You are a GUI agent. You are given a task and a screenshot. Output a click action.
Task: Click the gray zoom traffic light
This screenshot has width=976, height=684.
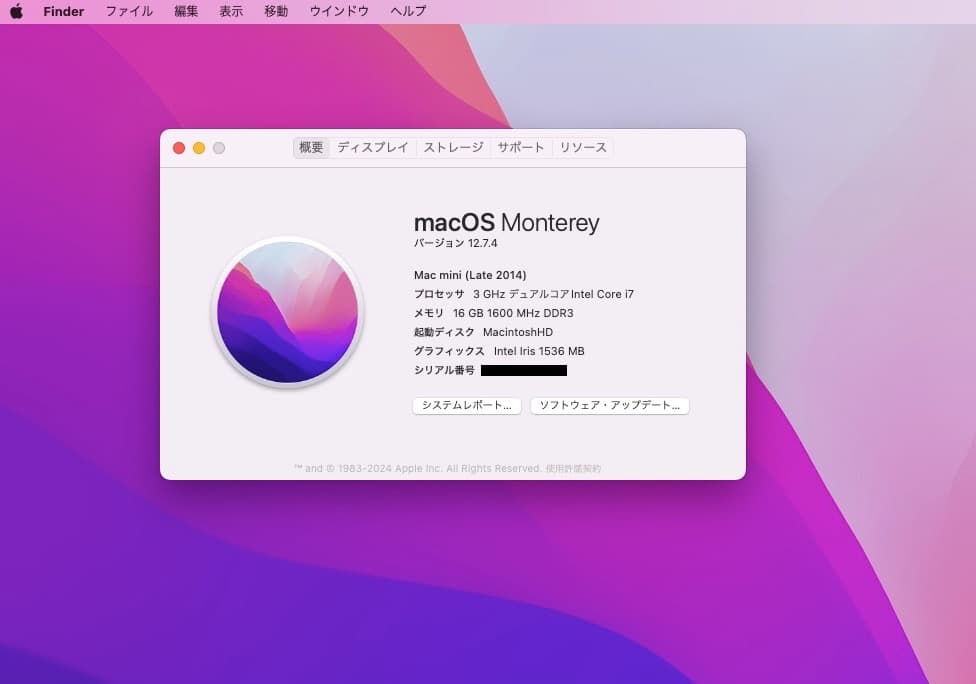(218, 147)
